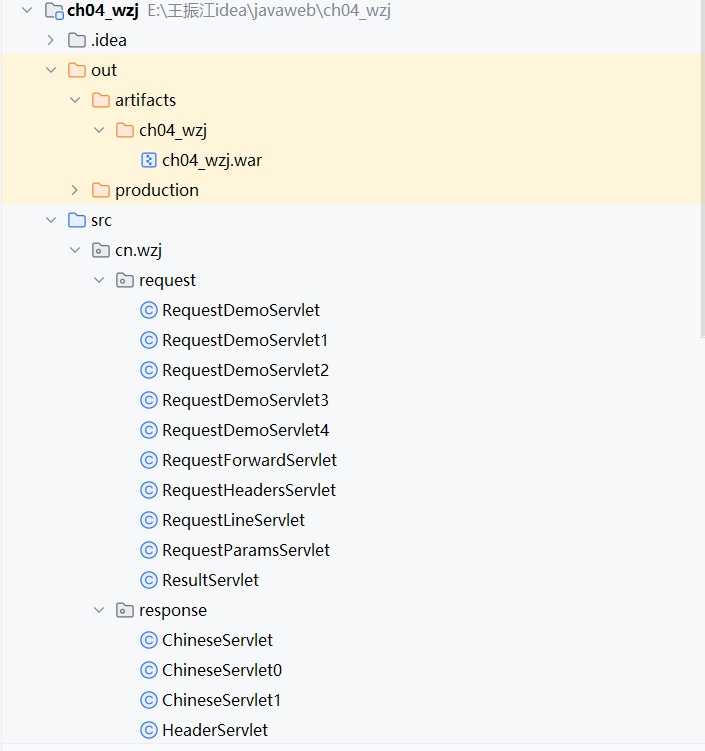Select RequestHeadersServlet in the tree
705x751 pixels.
click(248, 490)
